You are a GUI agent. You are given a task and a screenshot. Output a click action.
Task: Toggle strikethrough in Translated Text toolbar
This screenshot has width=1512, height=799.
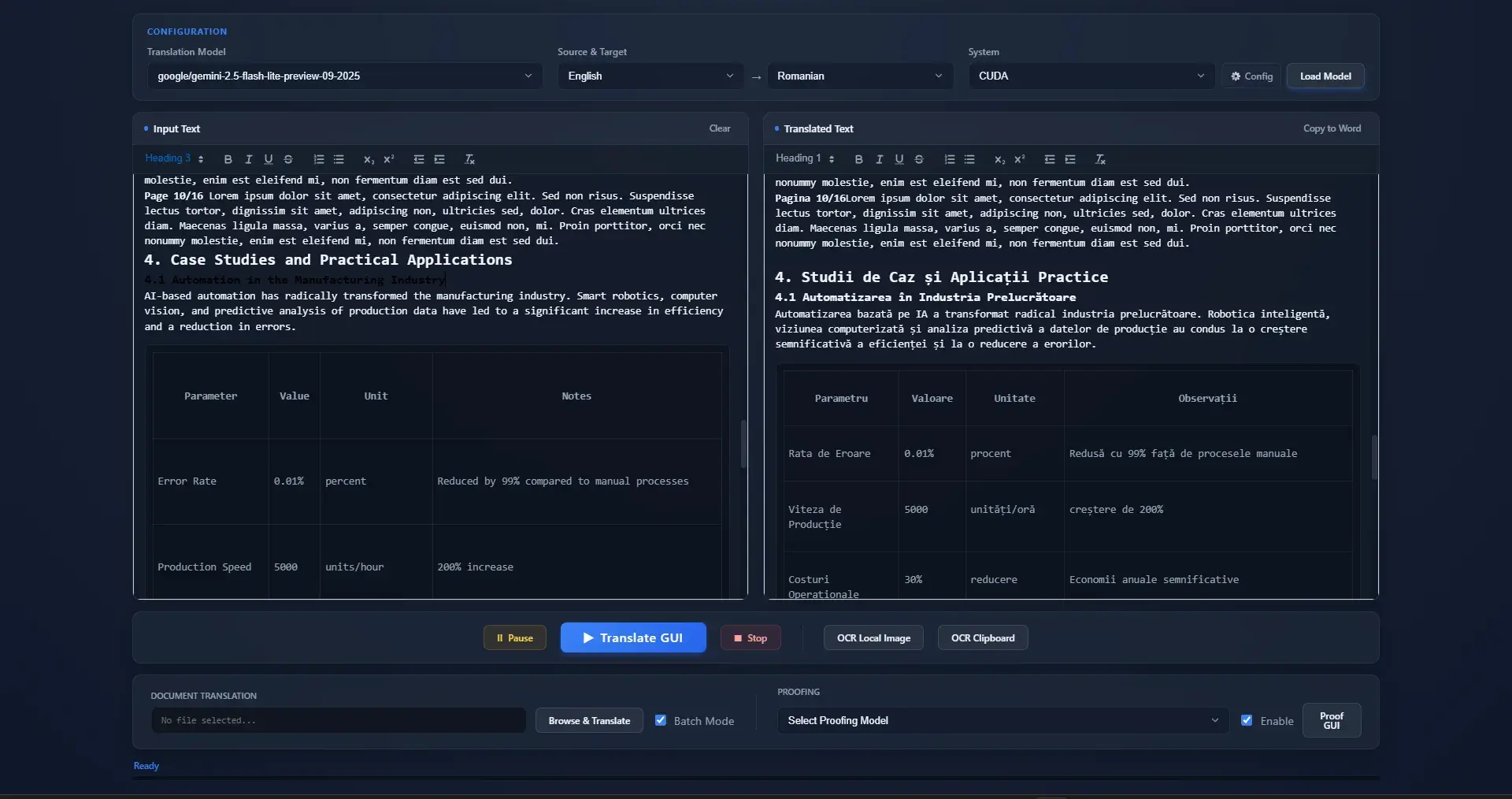(x=919, y=159)
